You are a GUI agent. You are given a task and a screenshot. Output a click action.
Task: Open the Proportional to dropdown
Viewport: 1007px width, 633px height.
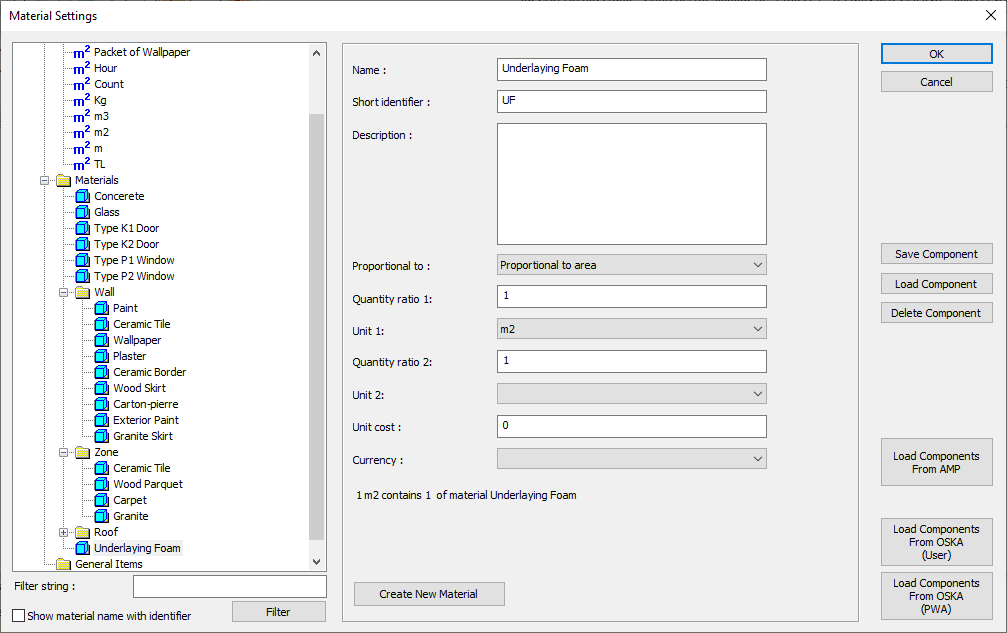[x=631, y=265]
